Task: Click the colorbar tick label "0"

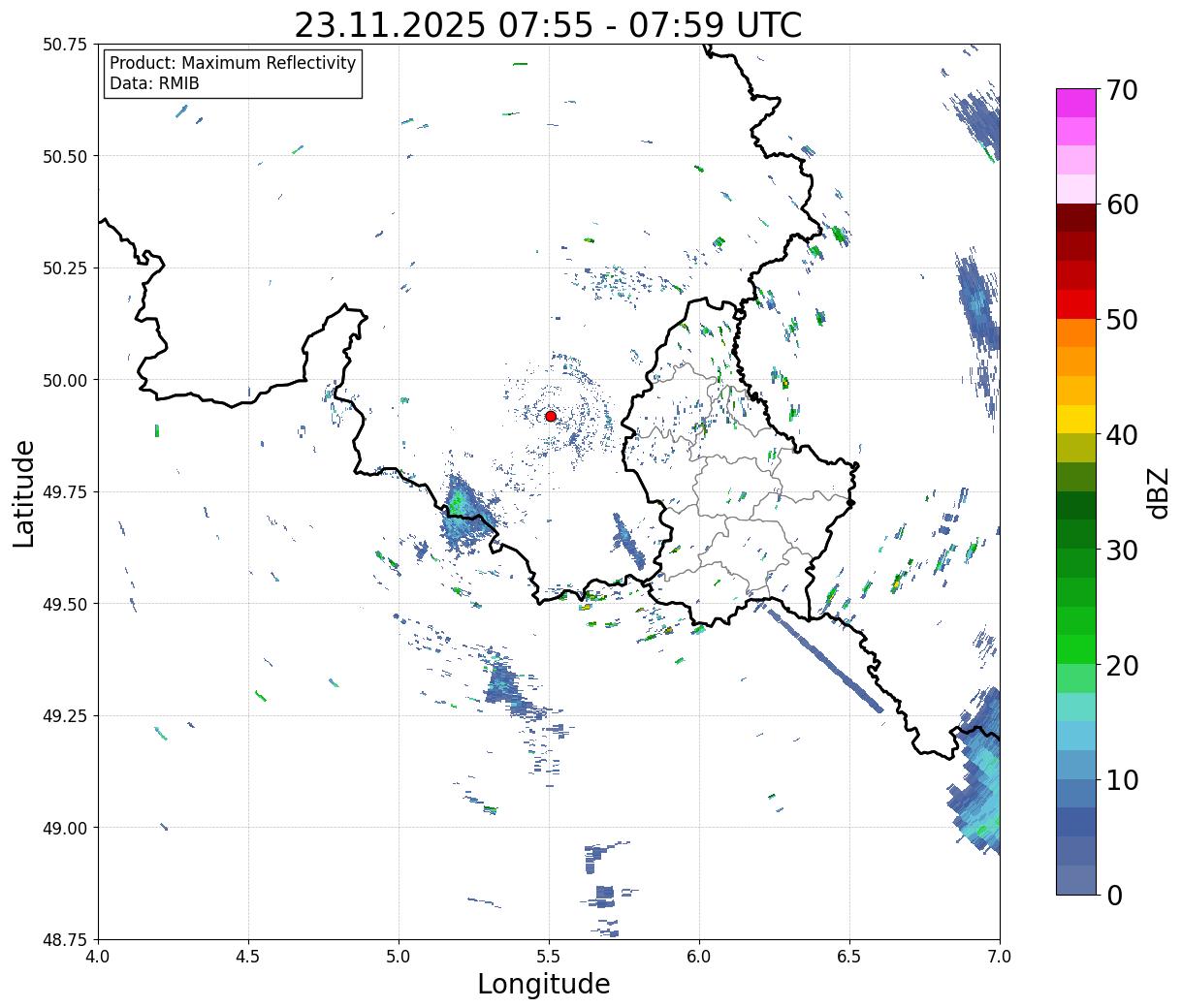Action: pos(1114,895)
